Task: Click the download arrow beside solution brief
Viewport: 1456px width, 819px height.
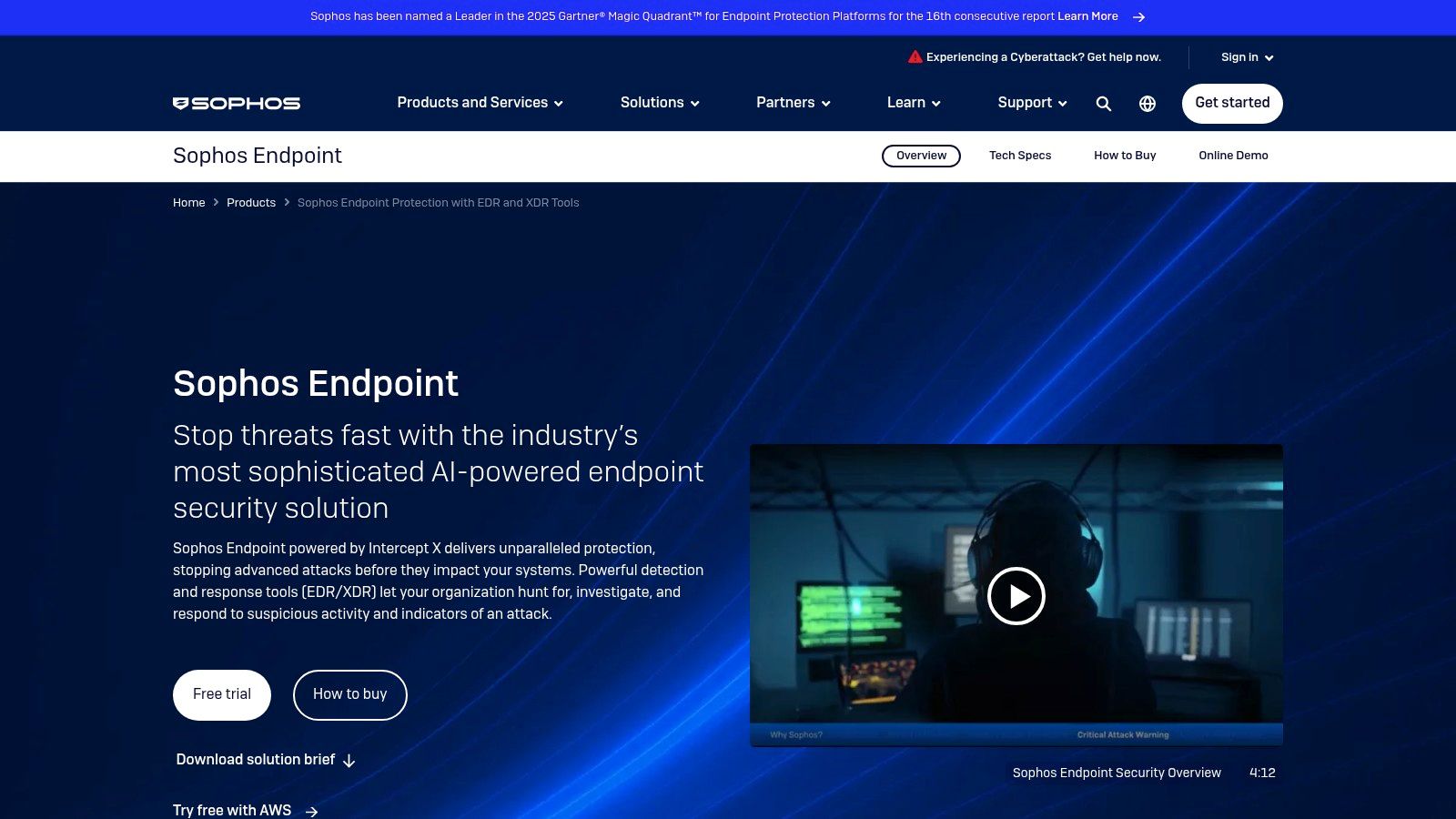Action: click(349, 761)
